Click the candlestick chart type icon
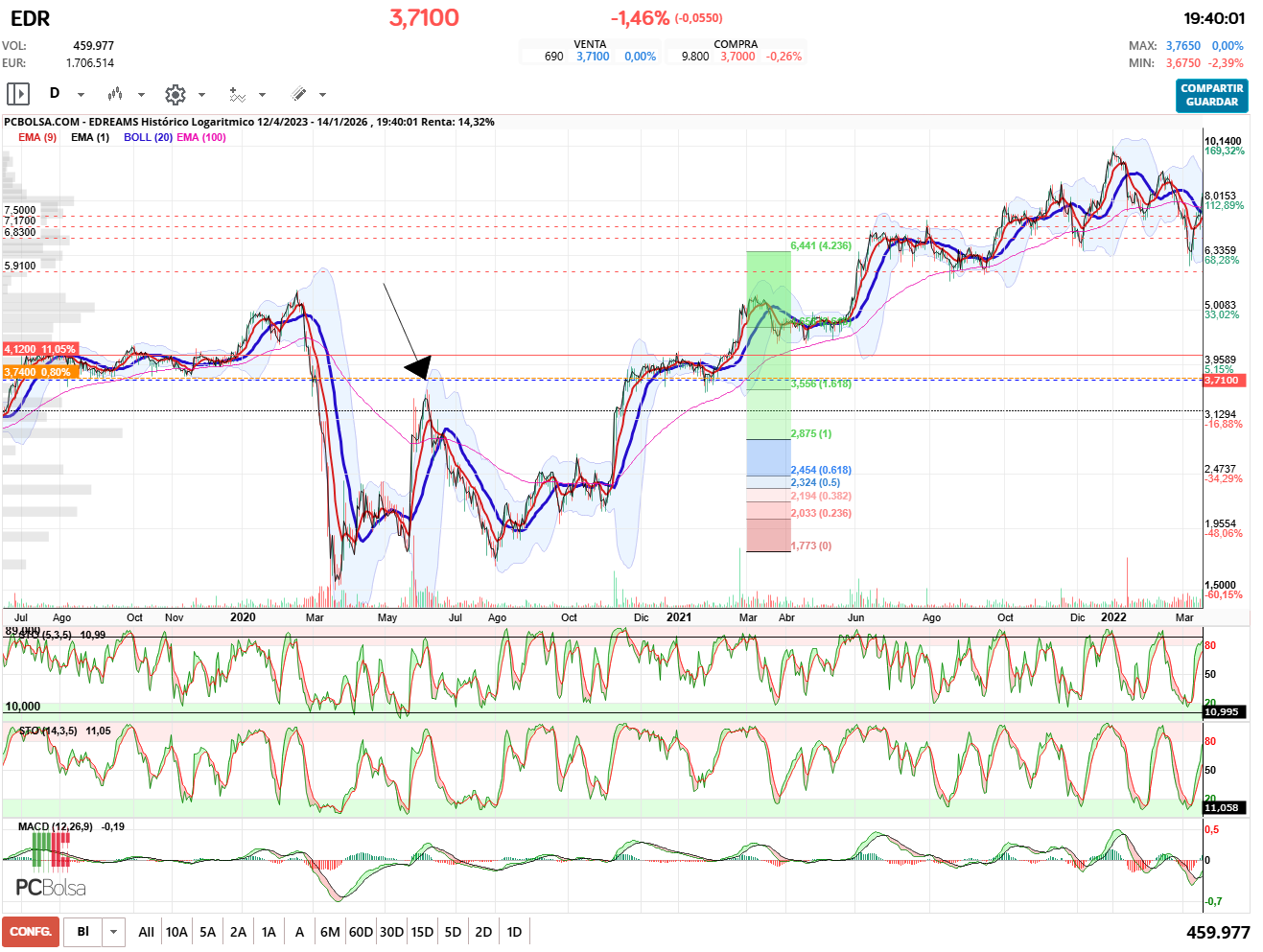Image resolution: width=1263 pixels, height=952 pixels. [x=115, y=94]
